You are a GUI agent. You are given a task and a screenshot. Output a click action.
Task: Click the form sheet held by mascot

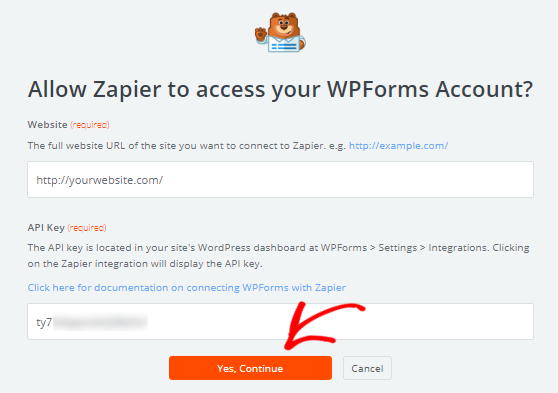coord(284,45)
